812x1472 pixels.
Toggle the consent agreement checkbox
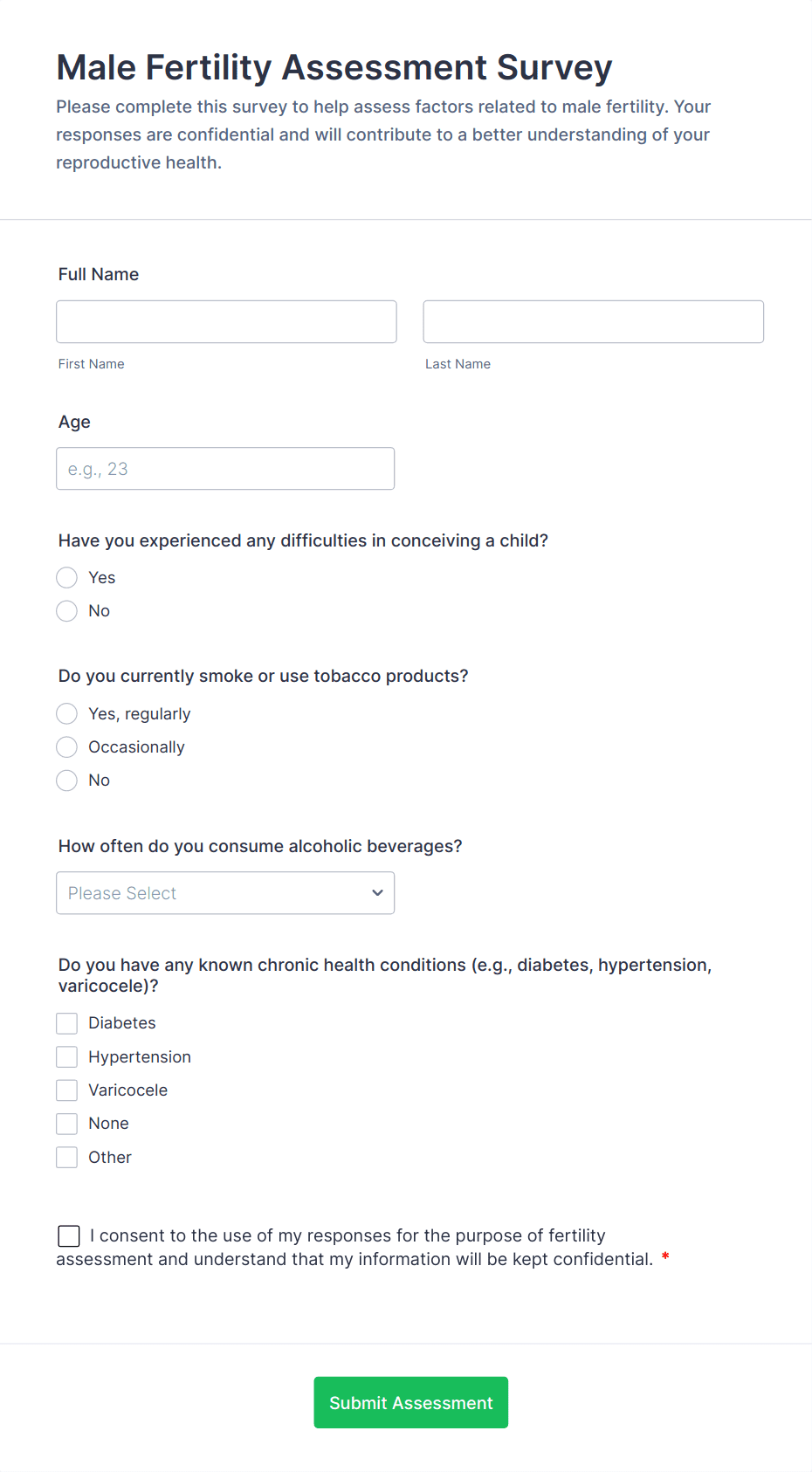coord(69,1236)
